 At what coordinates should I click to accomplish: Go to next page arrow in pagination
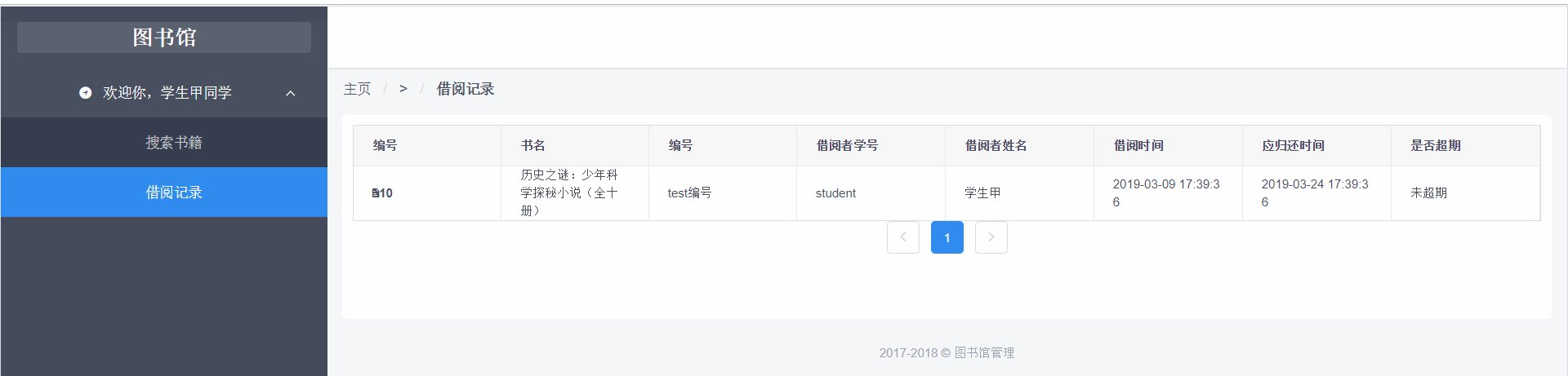[x=991, y=237]
